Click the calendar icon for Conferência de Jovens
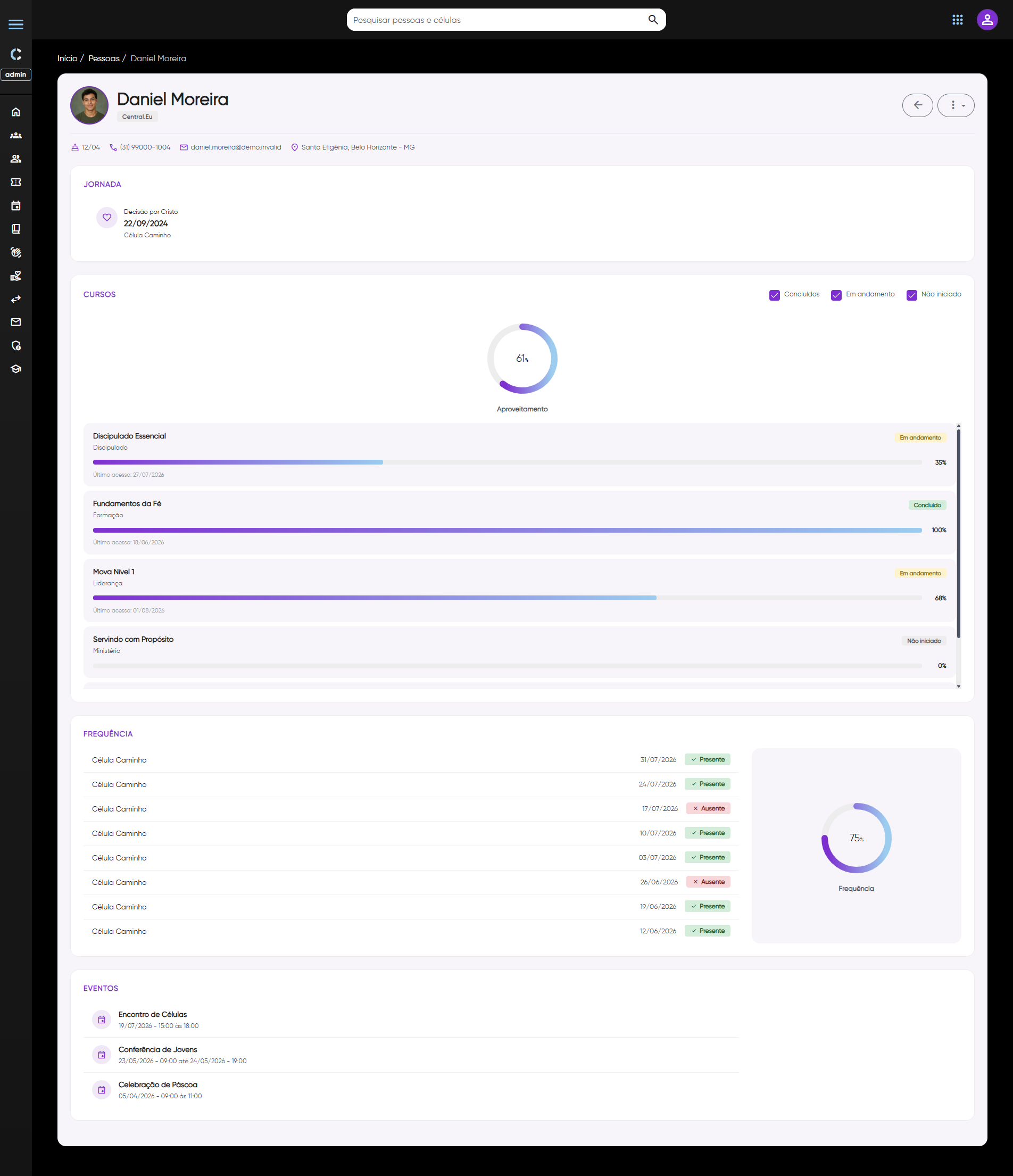The image size is (1013, 1176). tap(102, 1055)
